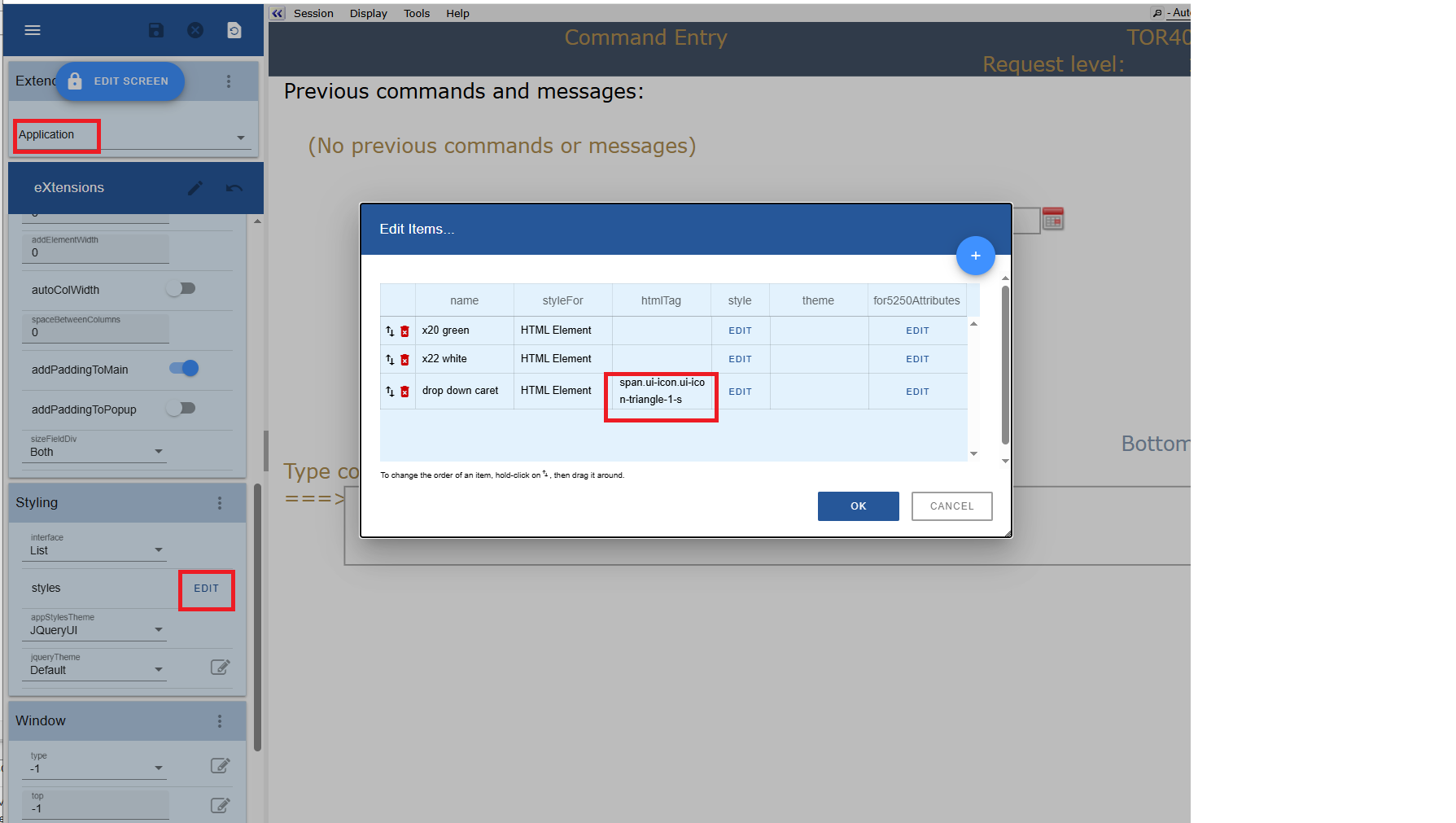This screenshot has width=1456, height=823.
Task: Open the Session menu
Action: [x=313, y=13]
